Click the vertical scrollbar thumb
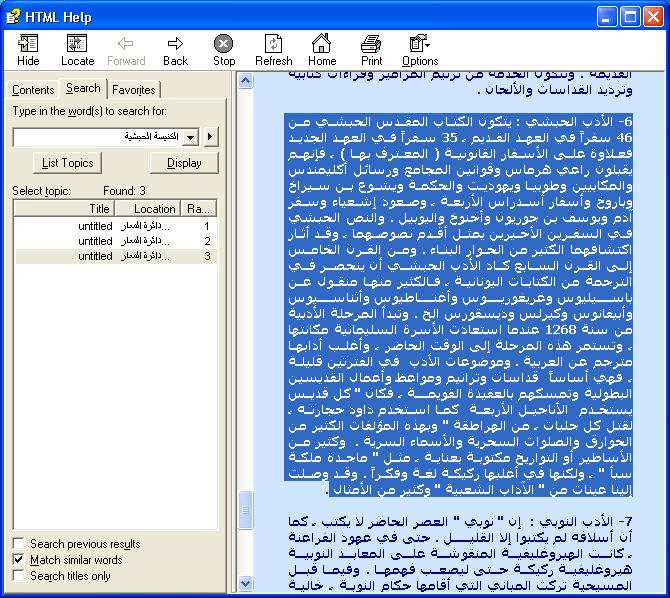Viewport: 670px width, 598px height. (x=246, y=510)
